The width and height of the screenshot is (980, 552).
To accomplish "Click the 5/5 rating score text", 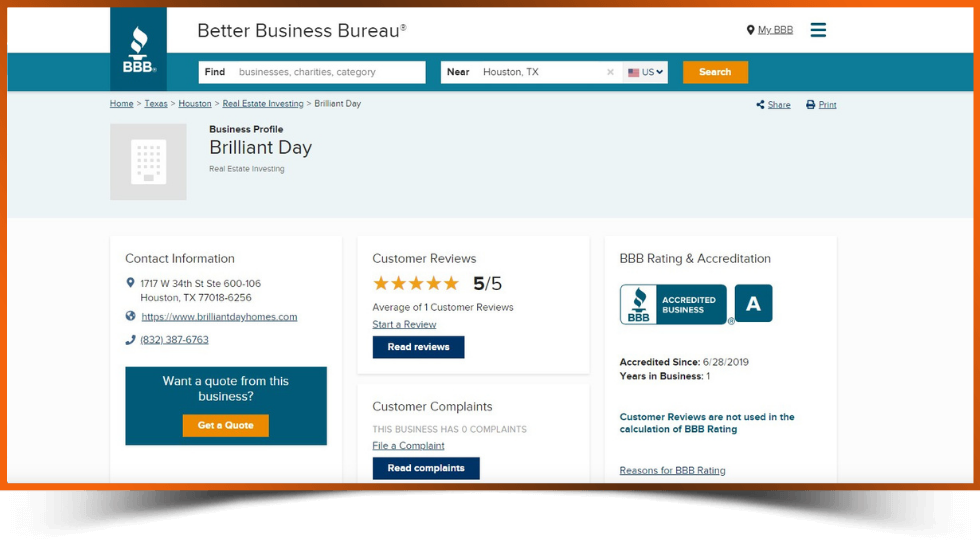I will [x=488, y=284].
